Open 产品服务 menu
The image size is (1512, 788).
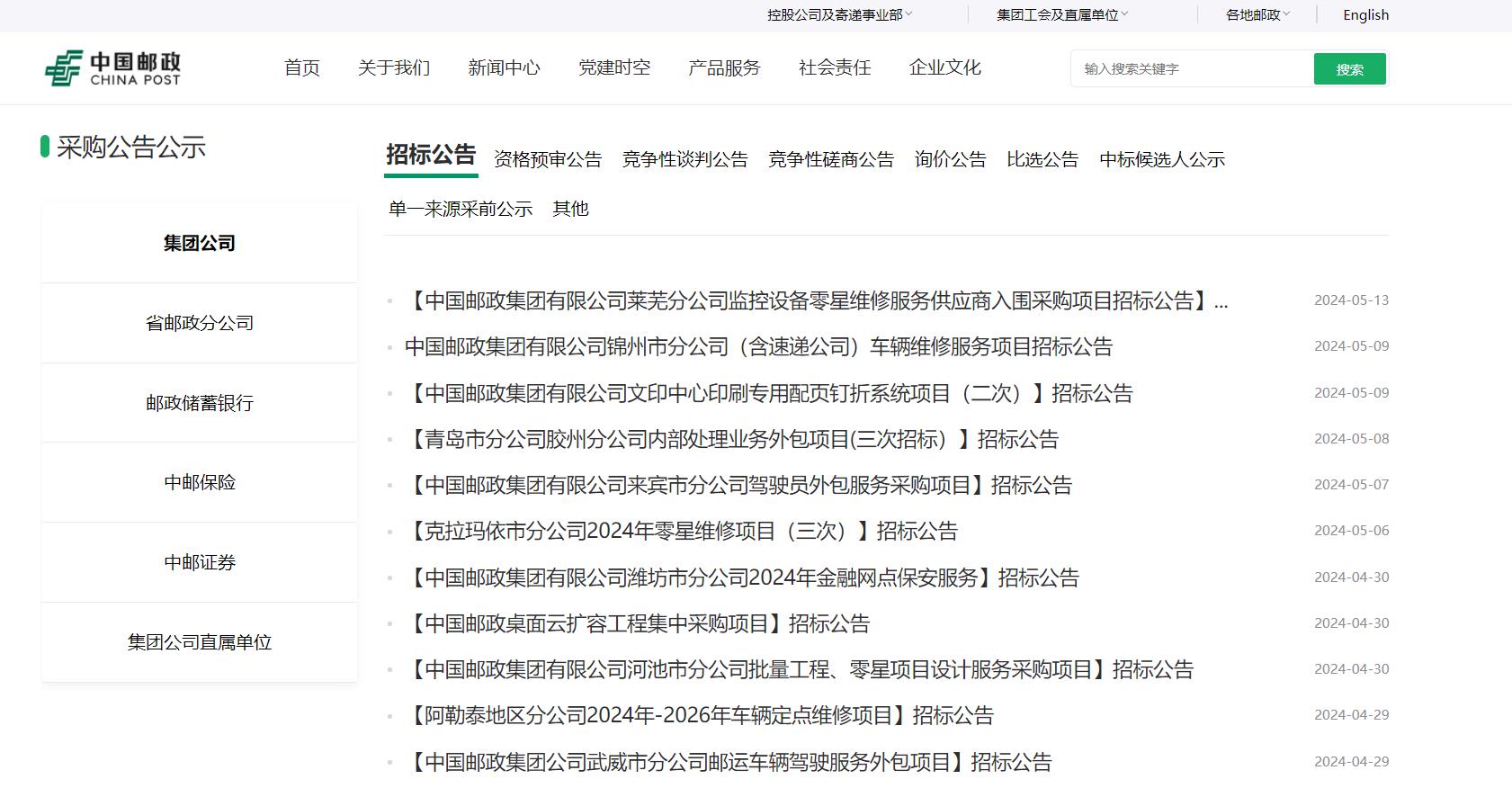tap(724, 67)
